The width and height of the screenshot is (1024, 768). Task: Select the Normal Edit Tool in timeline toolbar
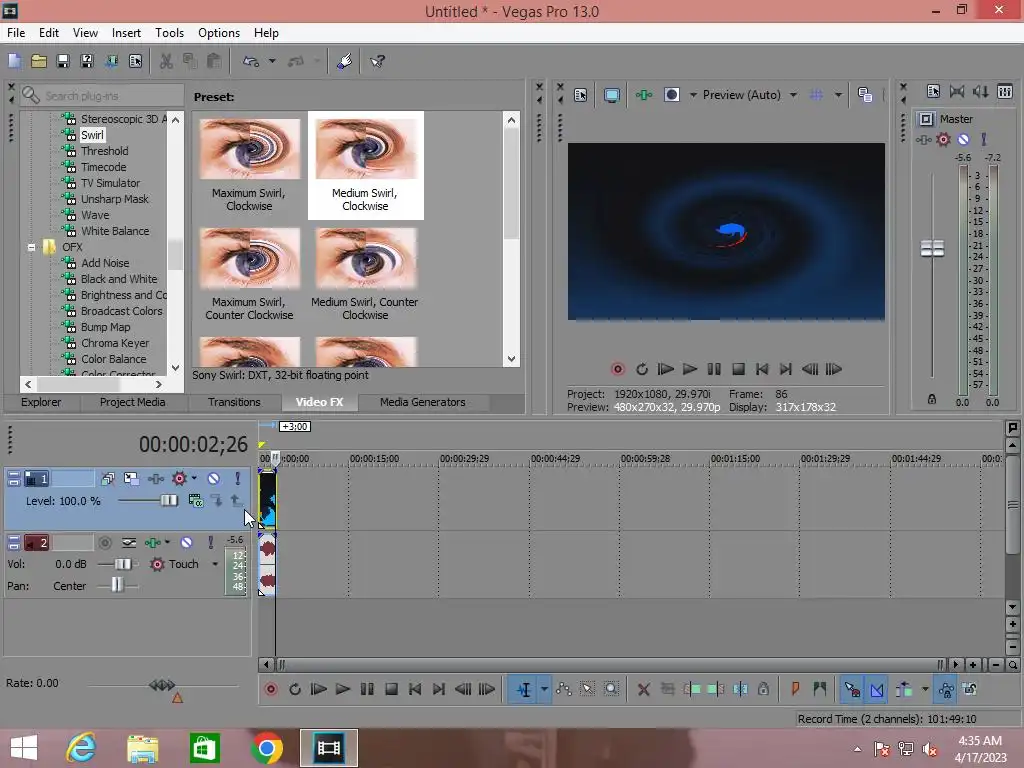524,689
